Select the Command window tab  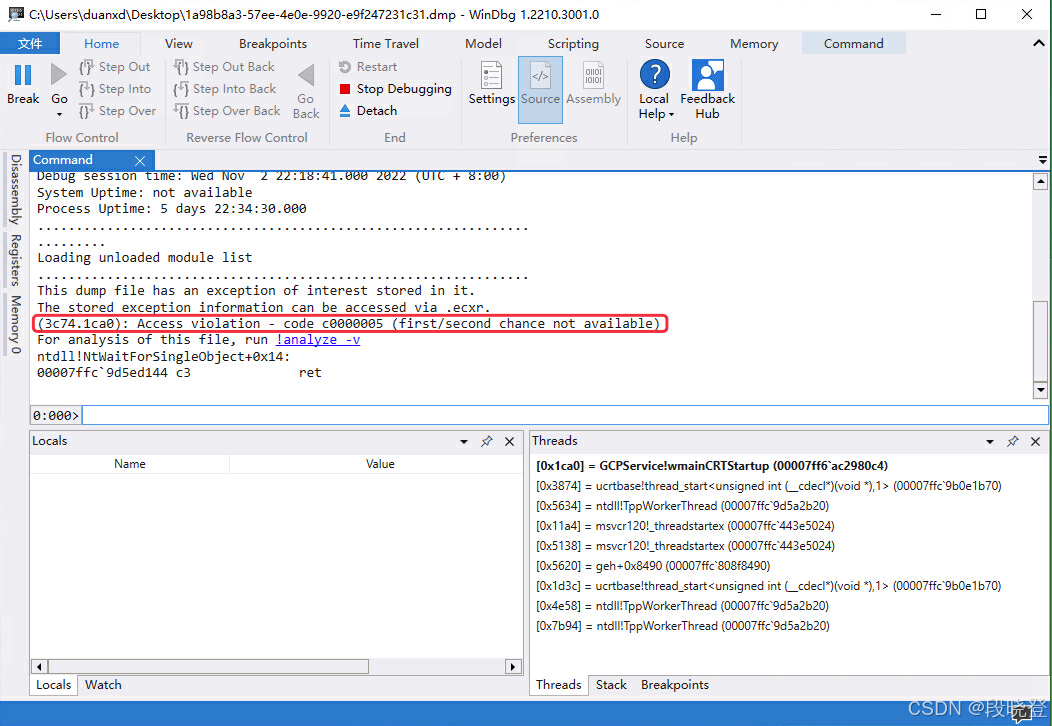click(x=63, y=160)
